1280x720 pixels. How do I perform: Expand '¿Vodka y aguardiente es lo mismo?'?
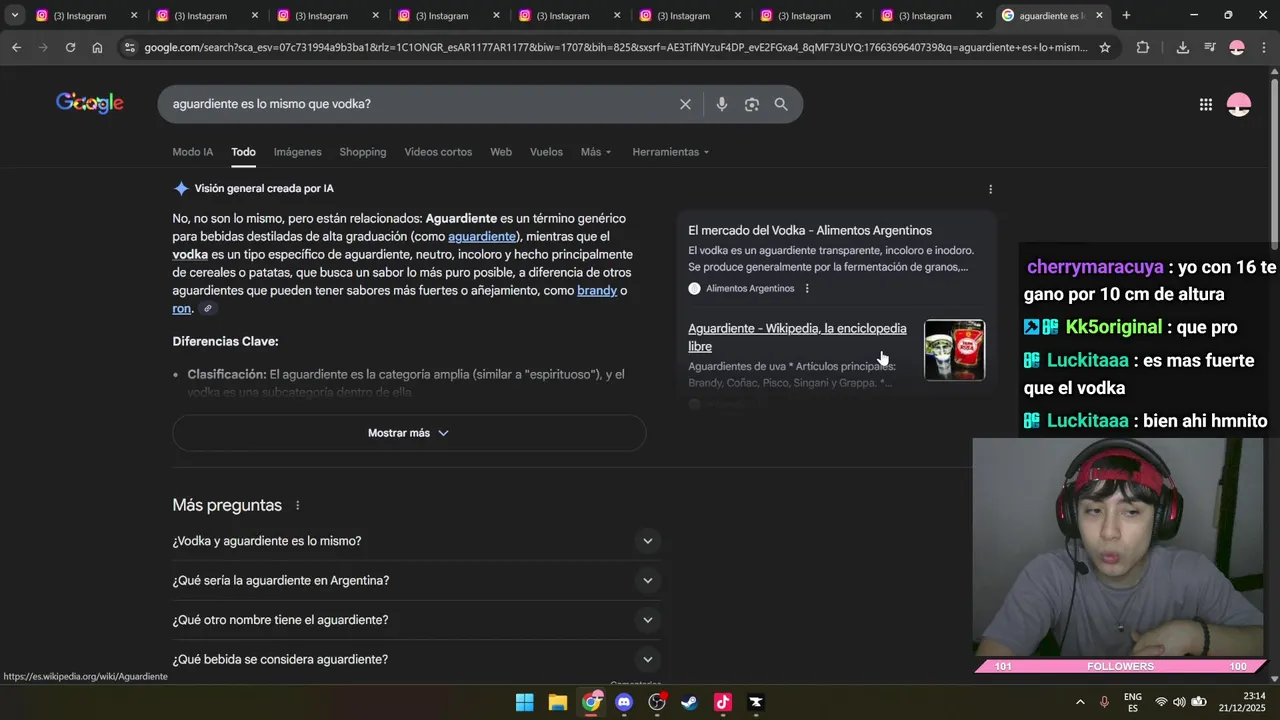(416, 541)
